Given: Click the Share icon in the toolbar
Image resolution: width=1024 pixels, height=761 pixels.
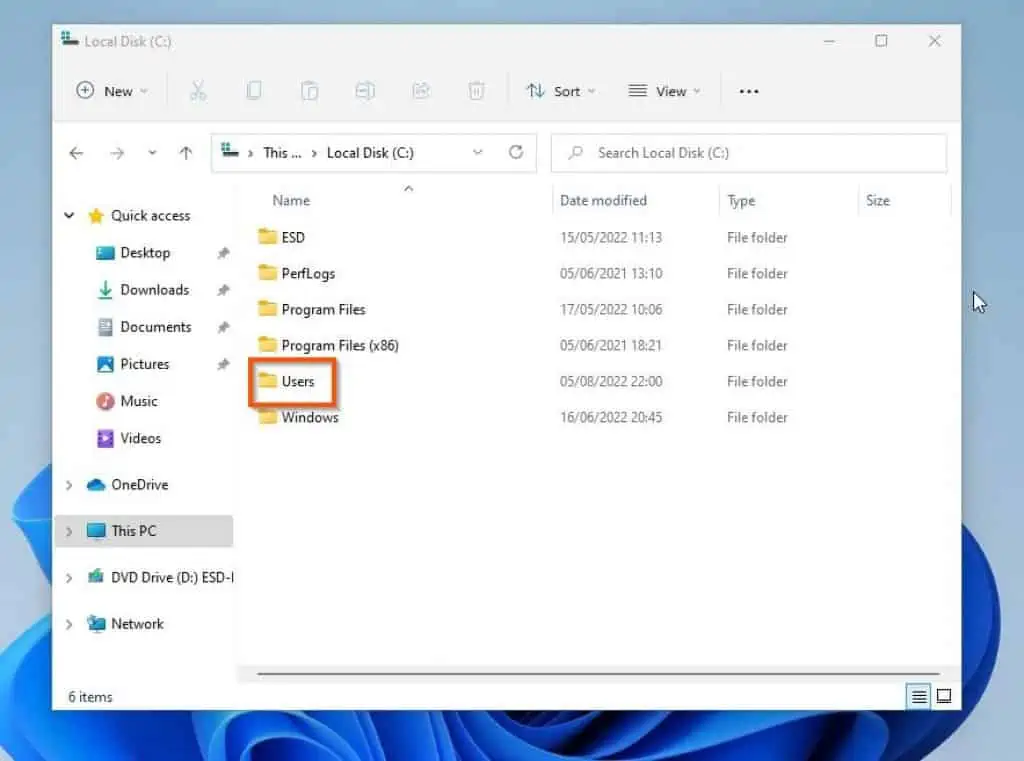Looking at the screenshot, I should pyautogui.click(x=421, y=91).
